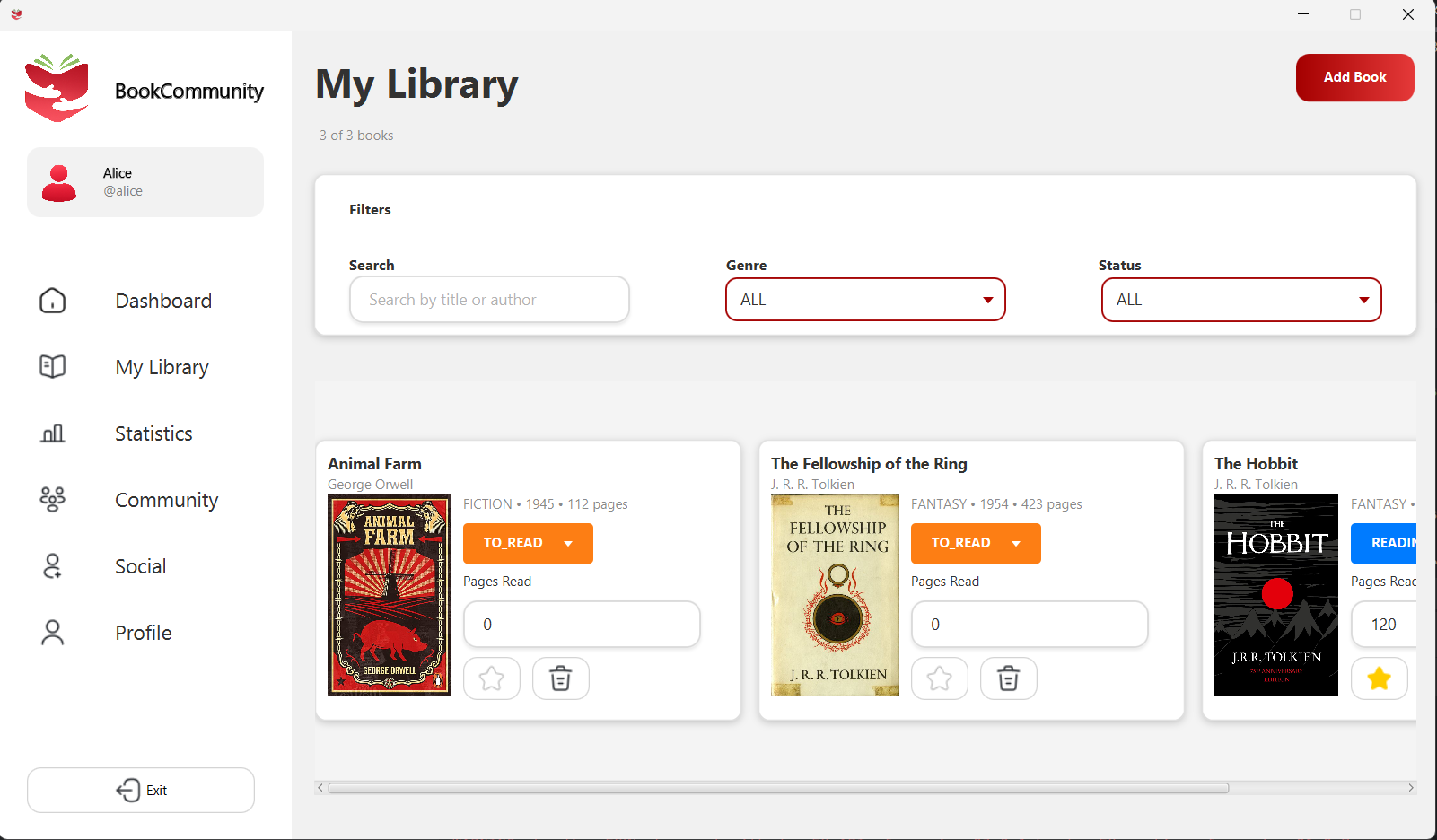Unfavorite The Hobbit with star button
The width and height of the screenshot is (1437, 840).
click(x=1379, y=678)
